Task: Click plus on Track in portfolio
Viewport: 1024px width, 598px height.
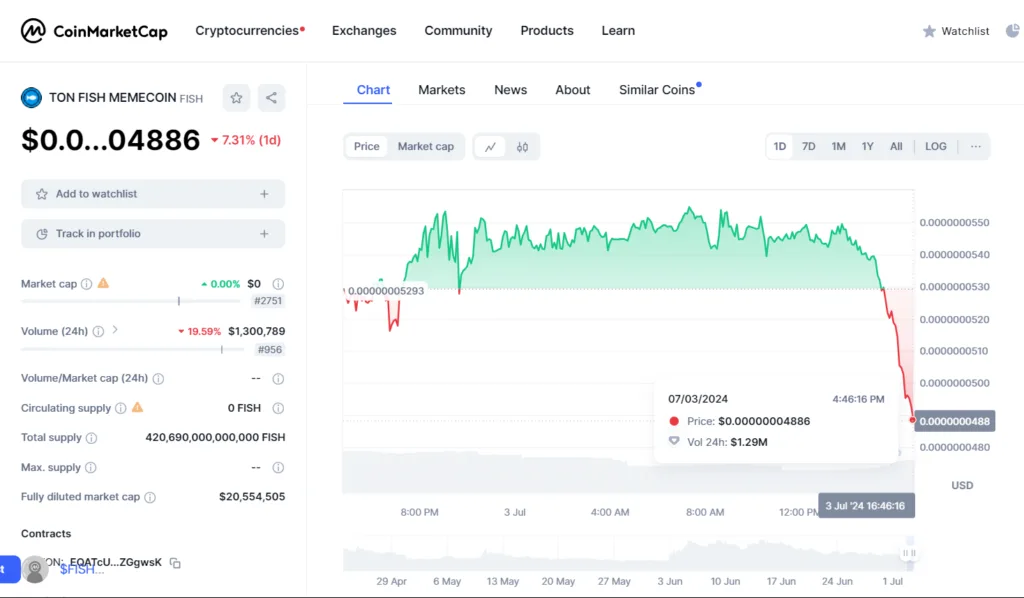Action: pos(264,234)
